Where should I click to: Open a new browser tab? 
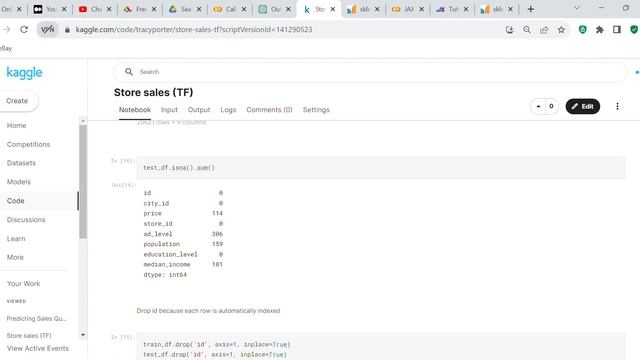[531, 9]
